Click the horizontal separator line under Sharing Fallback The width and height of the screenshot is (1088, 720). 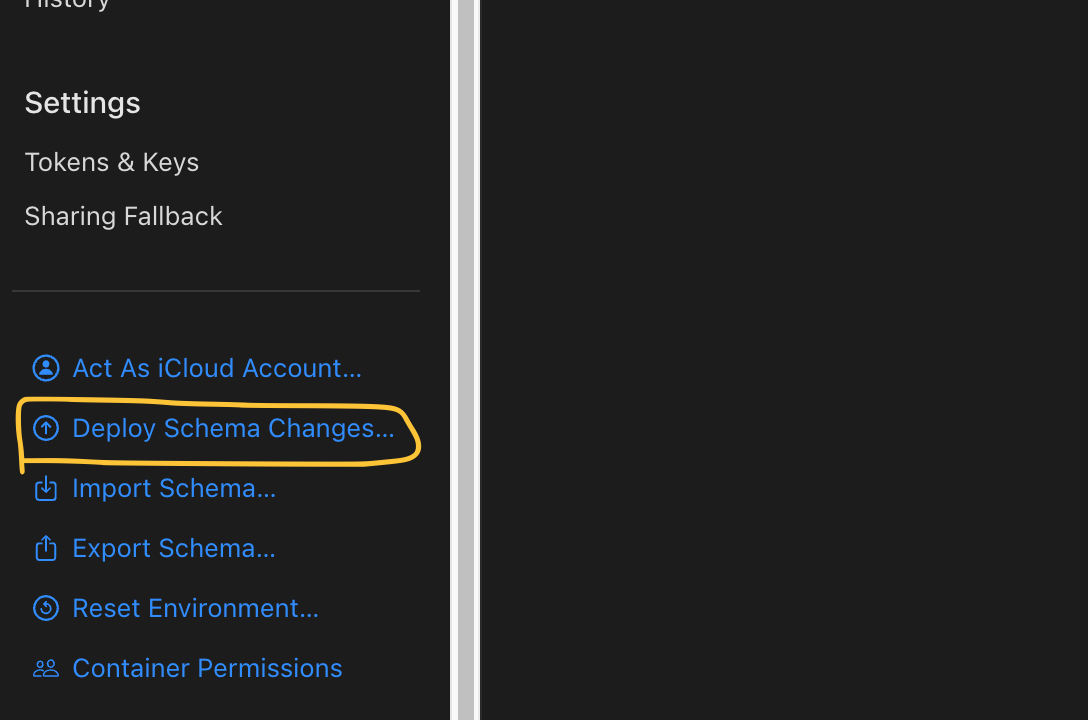[216, 291]
